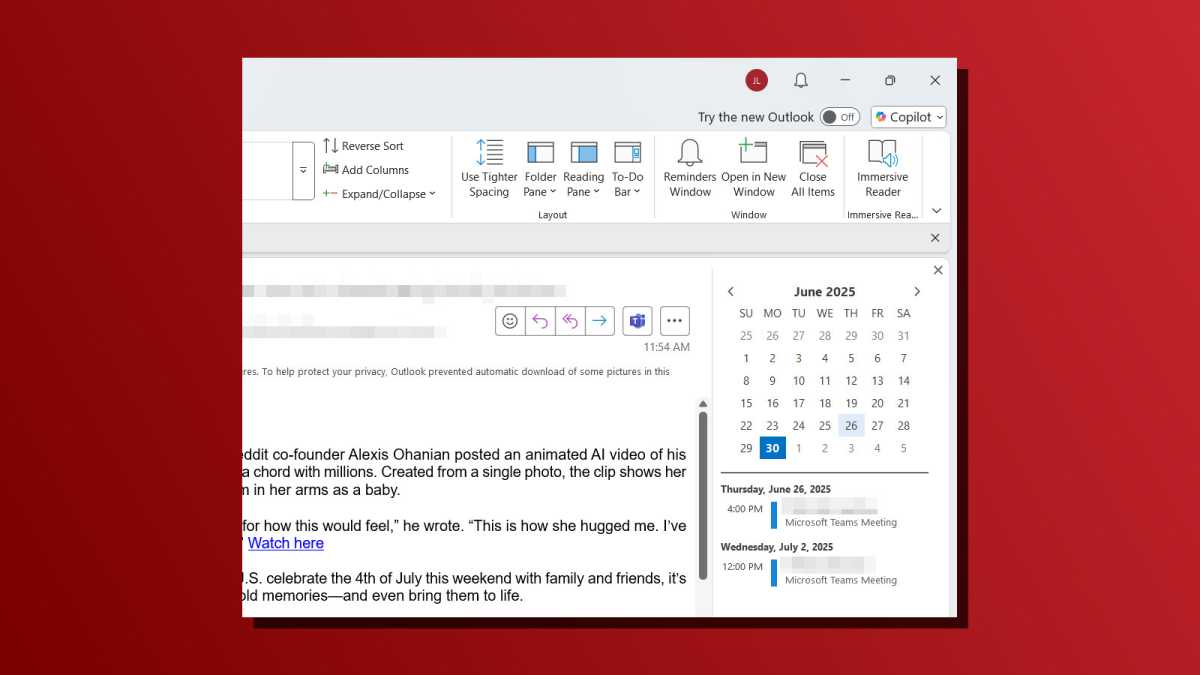This screenshot has width=1200, height=675.
Task: Open the more actions ellipsis menu
Action: coord(674,321)
